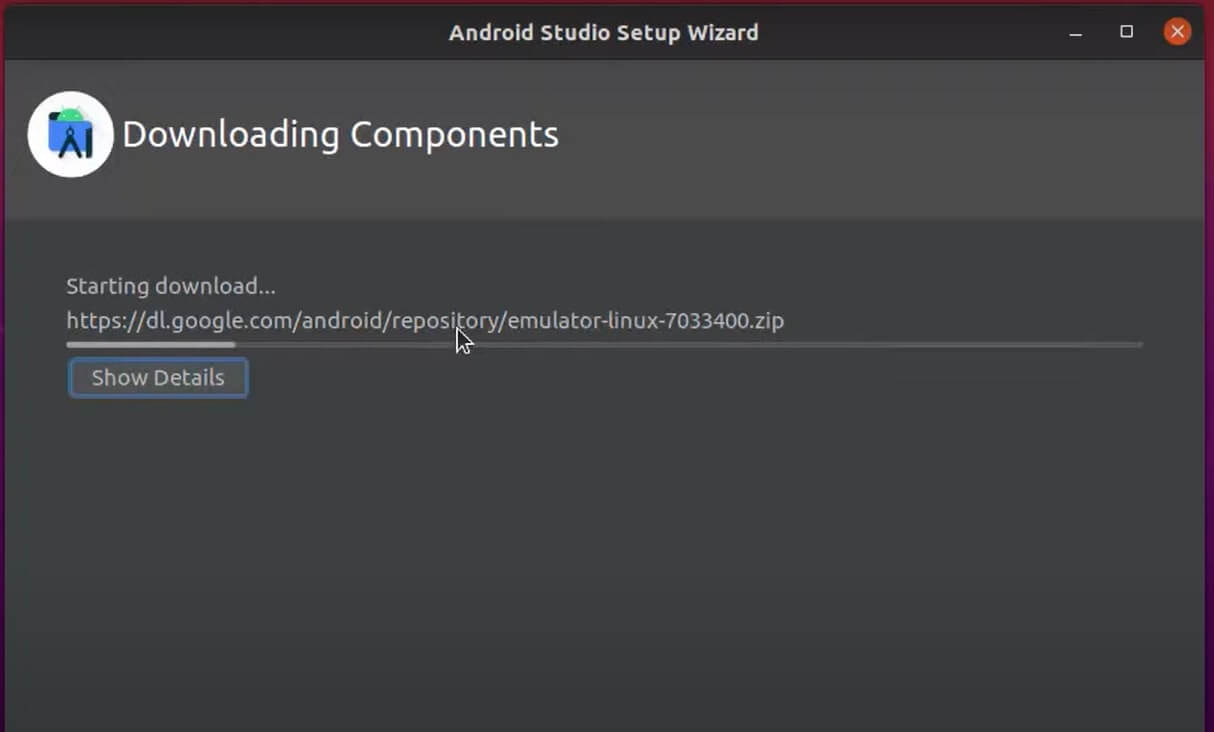The image size is (1214, 732).
Task: Click the unfilled portion of the download progress bar
Action: click(700, 345)
